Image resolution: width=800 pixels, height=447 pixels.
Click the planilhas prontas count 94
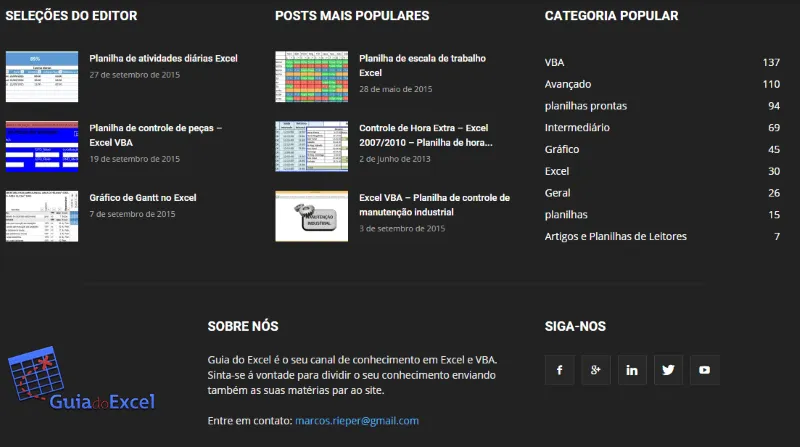click(774, 106)
